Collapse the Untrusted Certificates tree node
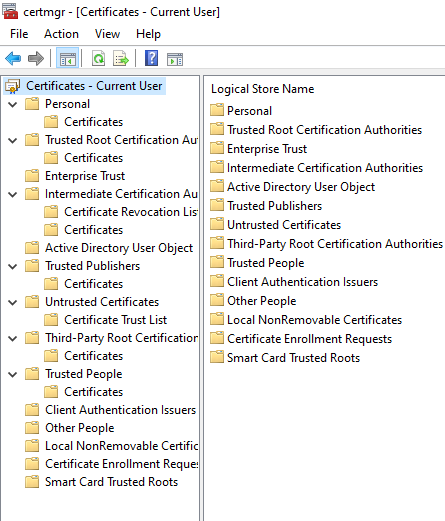The width and height of the screenshot is (445, 521). 13,302
